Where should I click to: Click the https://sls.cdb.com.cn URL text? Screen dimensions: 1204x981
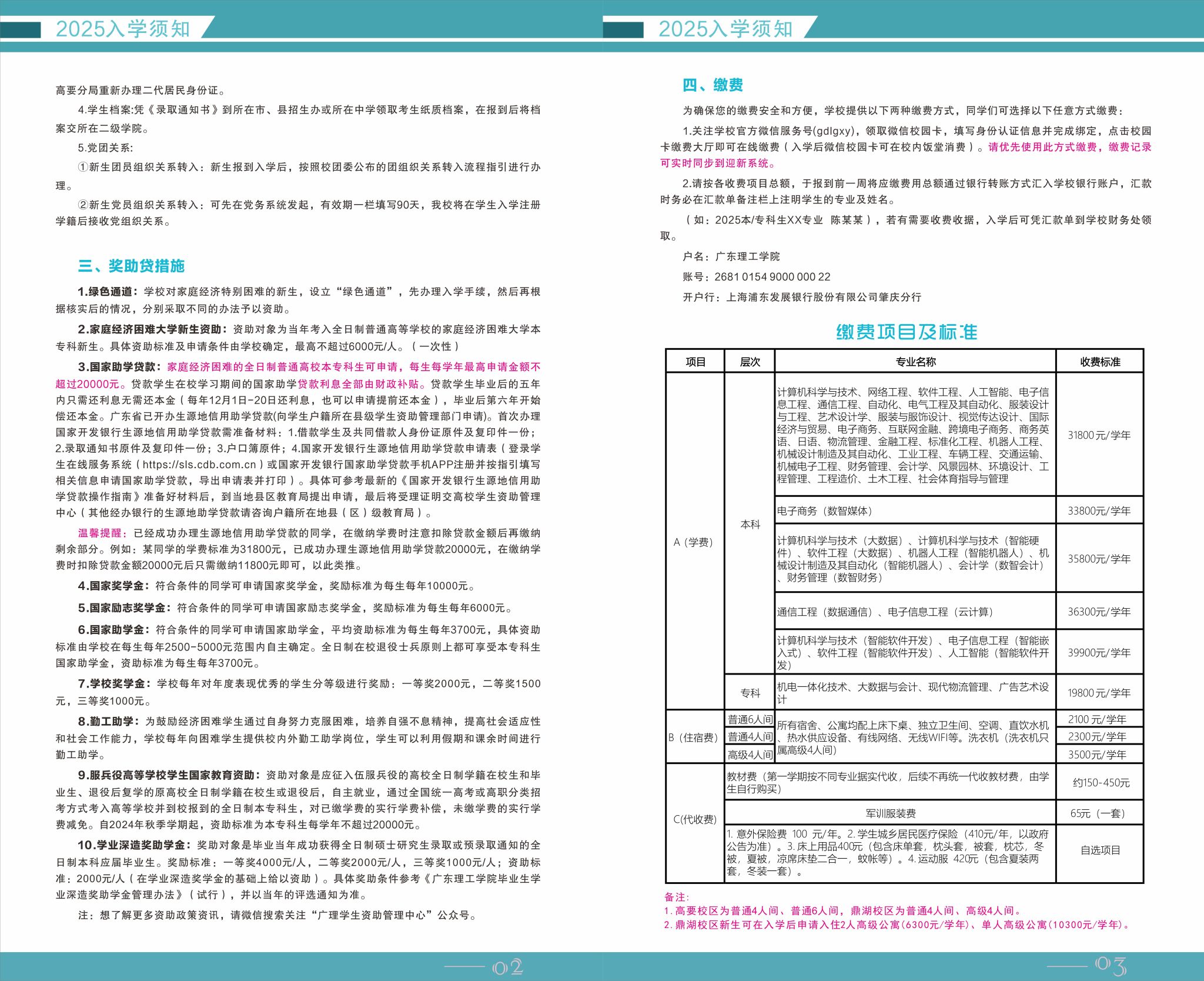[200, 465]
